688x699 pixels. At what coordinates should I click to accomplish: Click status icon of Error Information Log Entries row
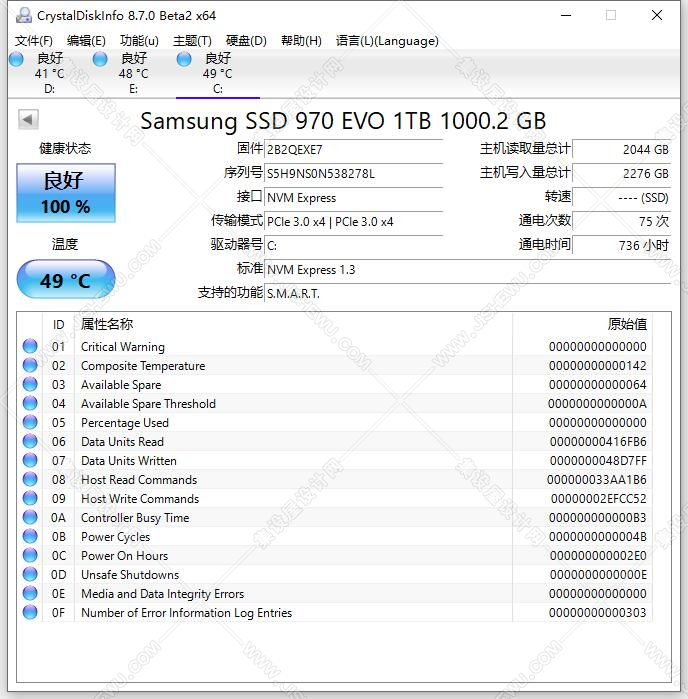[x=30, y=612]
